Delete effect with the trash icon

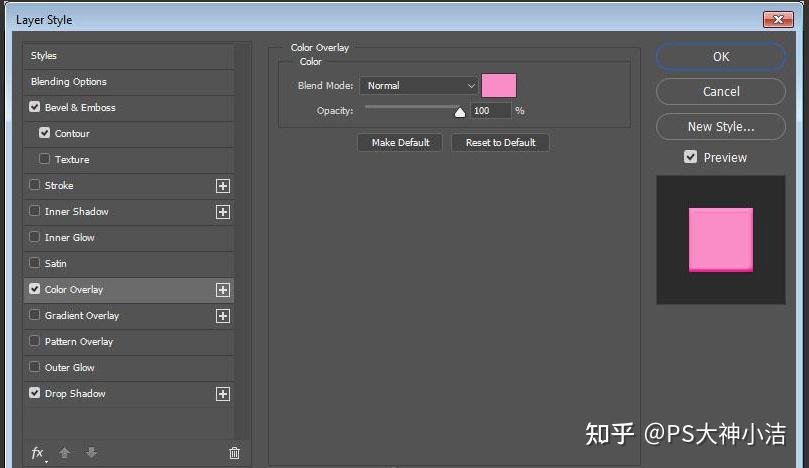[x=234, y=453]
